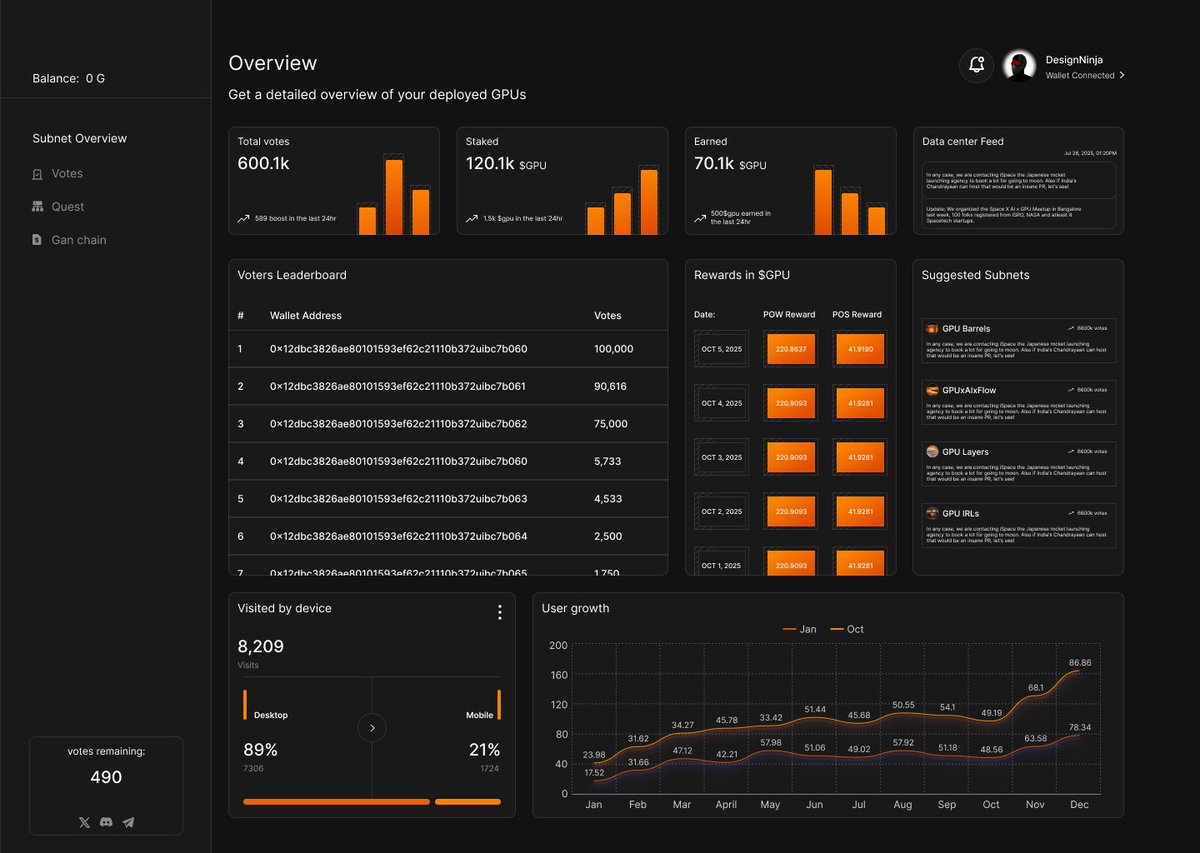
Task: Open the Discord social icon
Action: [106, 822]
